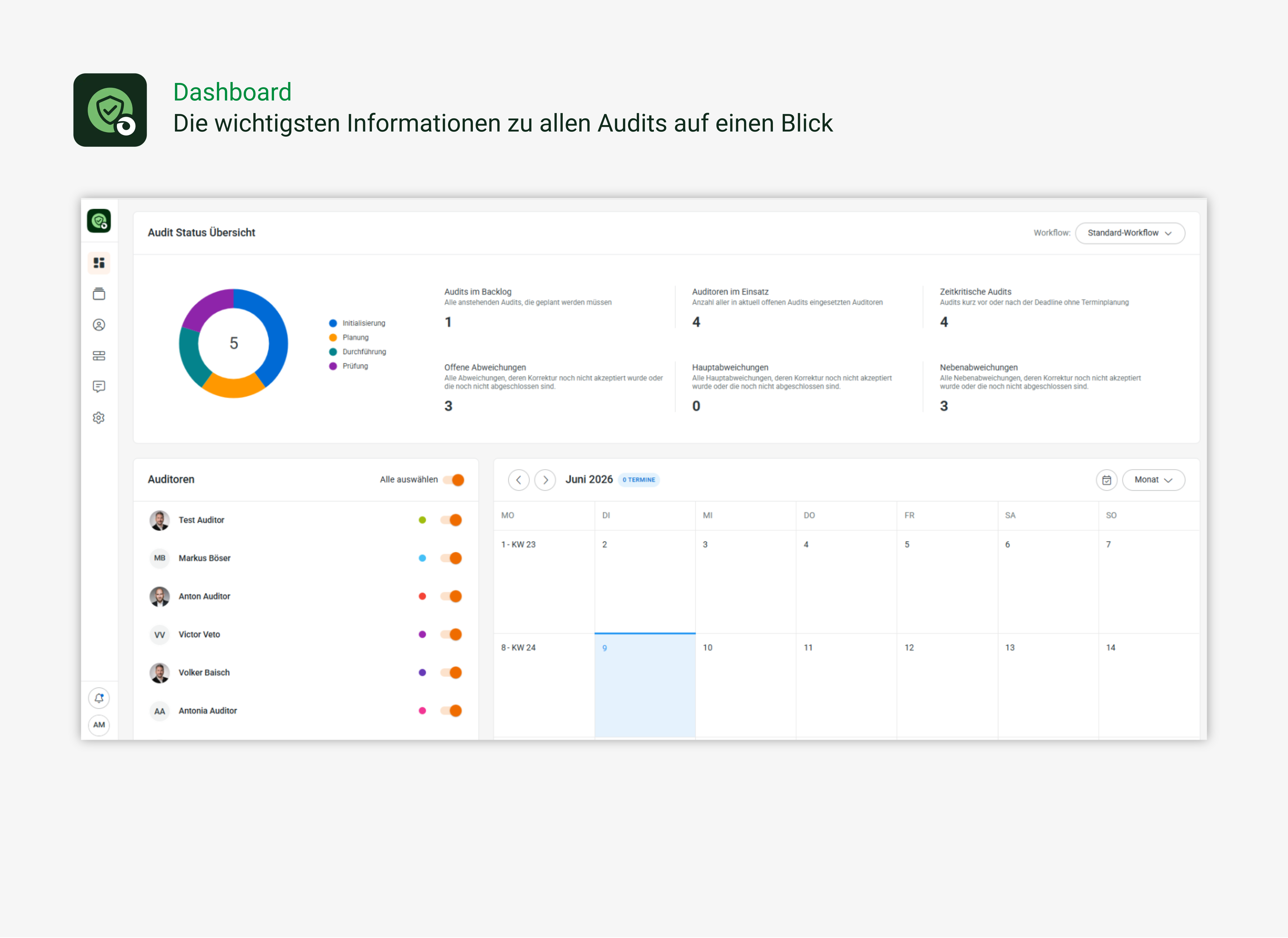Image resolution: width=1288 pixels, height=938 pixels.
Task: Open settings via the gear icon
Action: coord(99,418)
